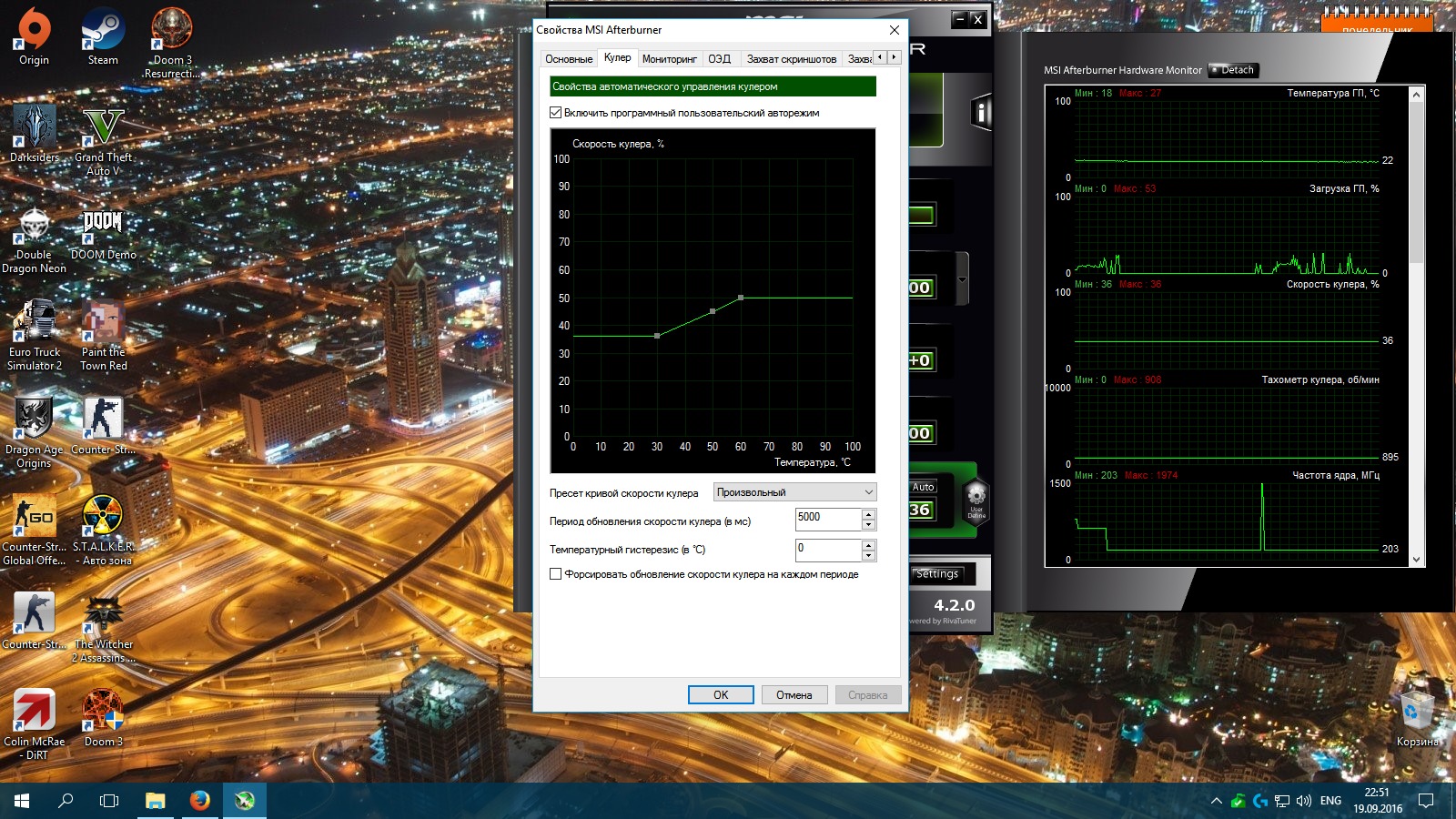Toggle the Auto fan speed button
Image resolution: width=1456 pixels, height=819 pixels.
[923, 487]
